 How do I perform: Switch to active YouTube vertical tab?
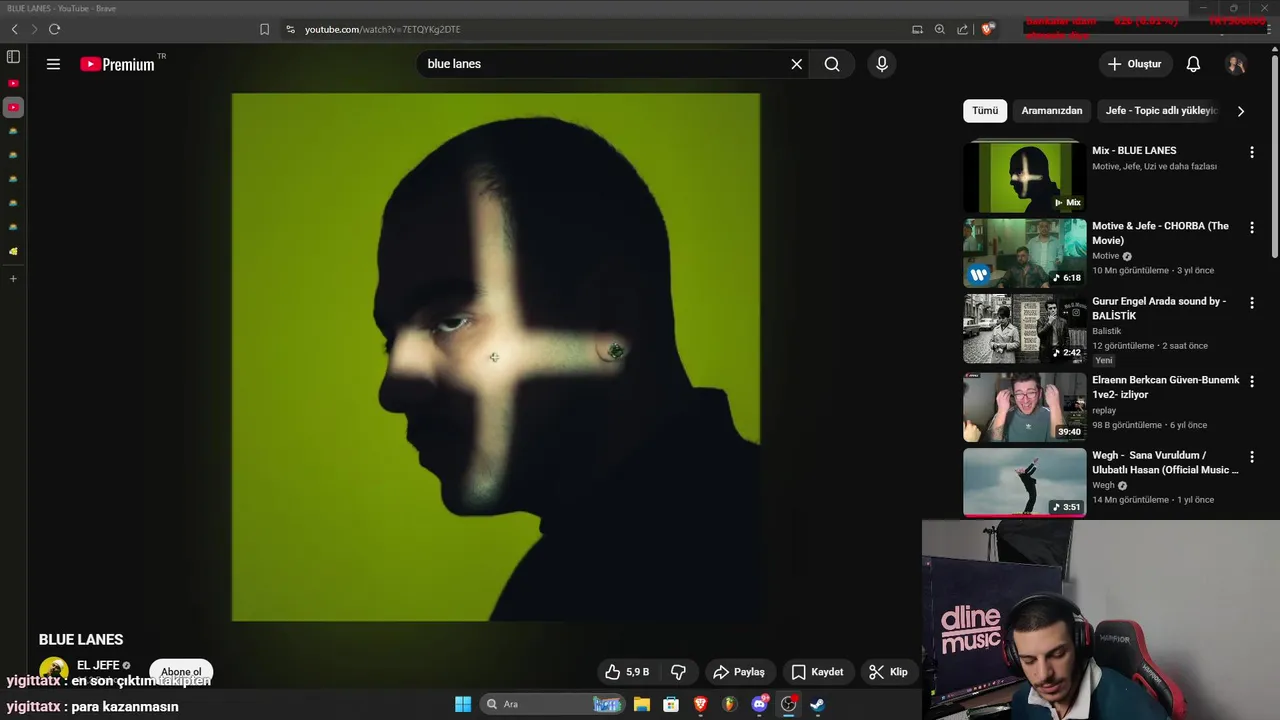[13, 107]
